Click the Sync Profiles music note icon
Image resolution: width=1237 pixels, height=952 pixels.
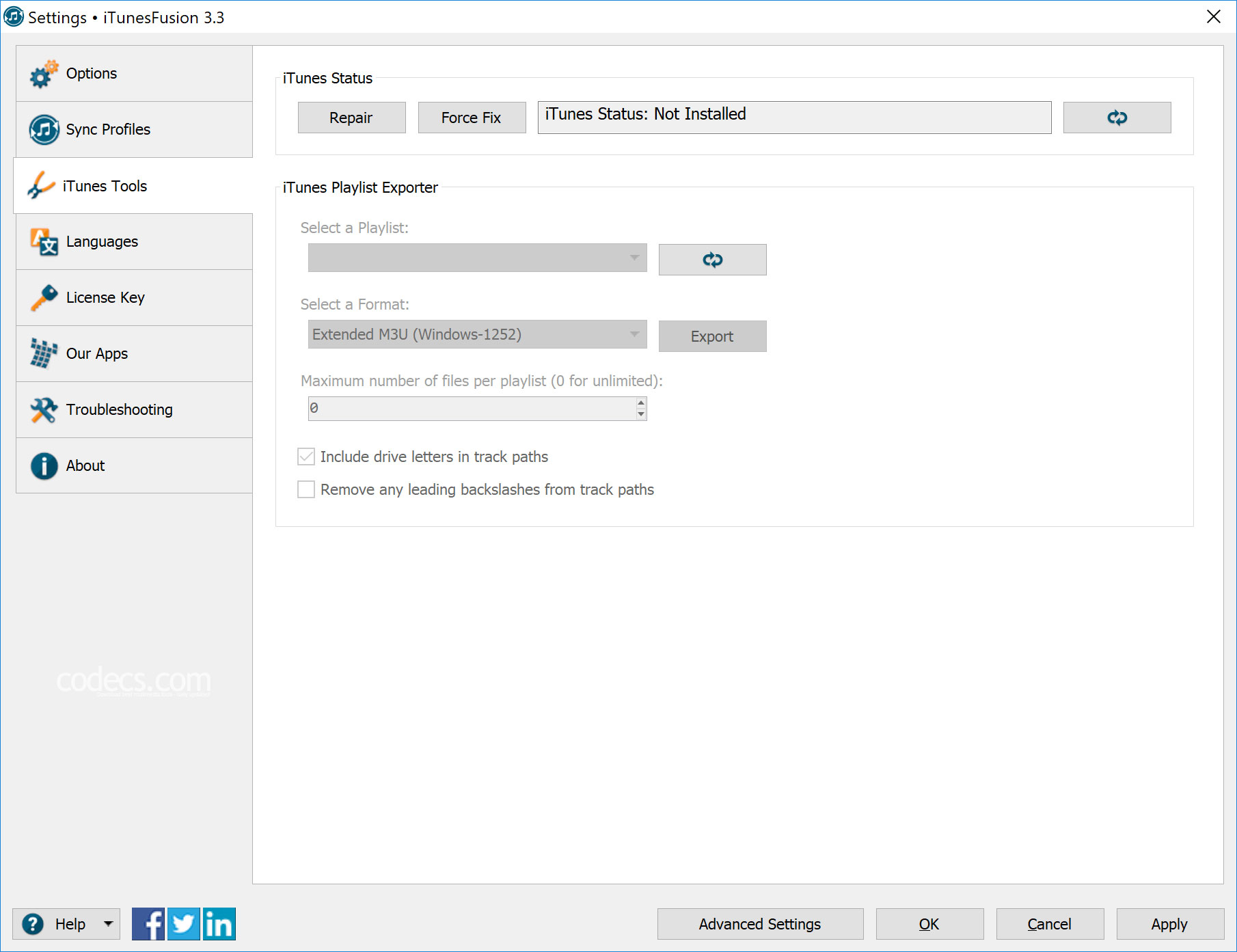pyautogui.click(x=44, y=129)
